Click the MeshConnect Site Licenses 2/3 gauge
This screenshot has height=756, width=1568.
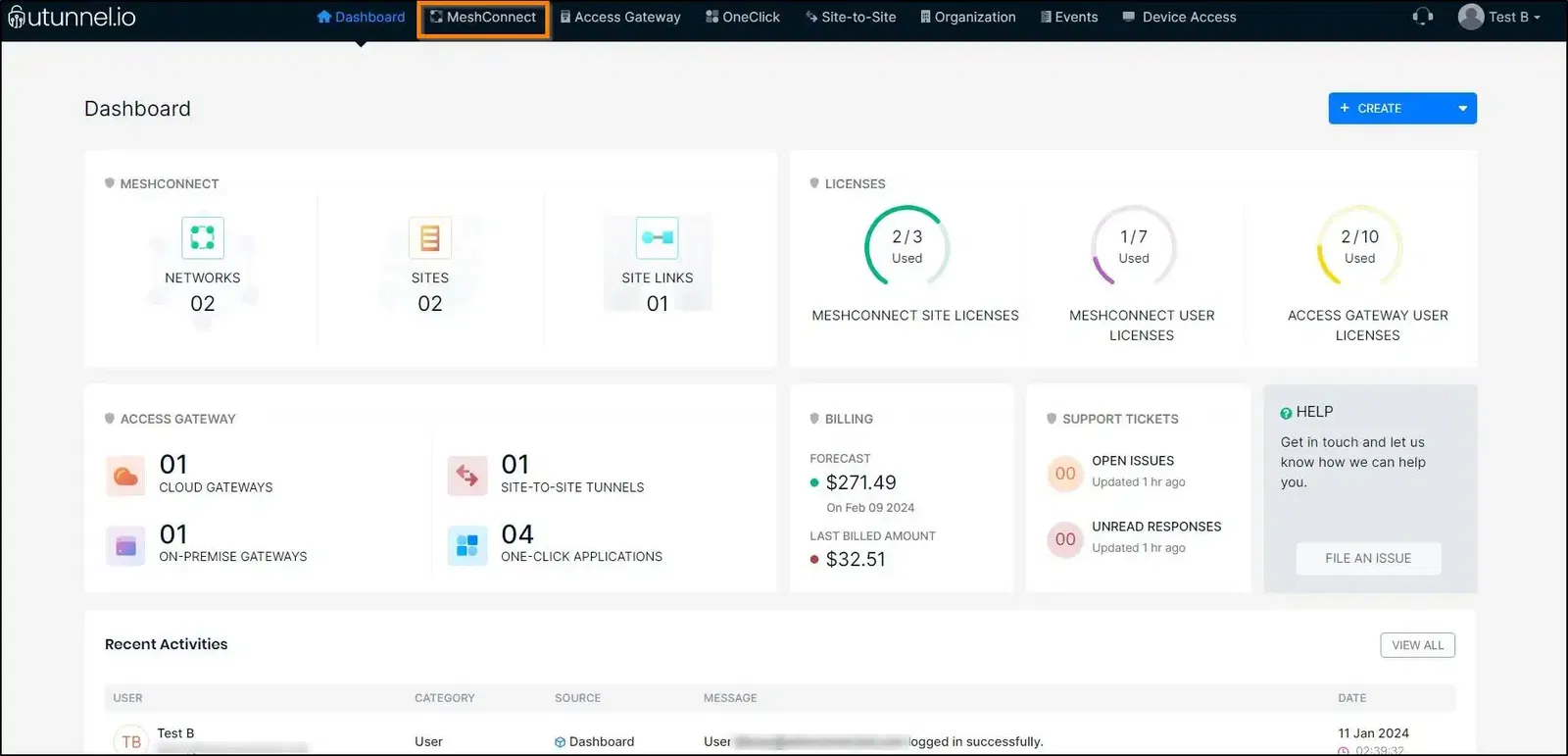tap(907, 247)
